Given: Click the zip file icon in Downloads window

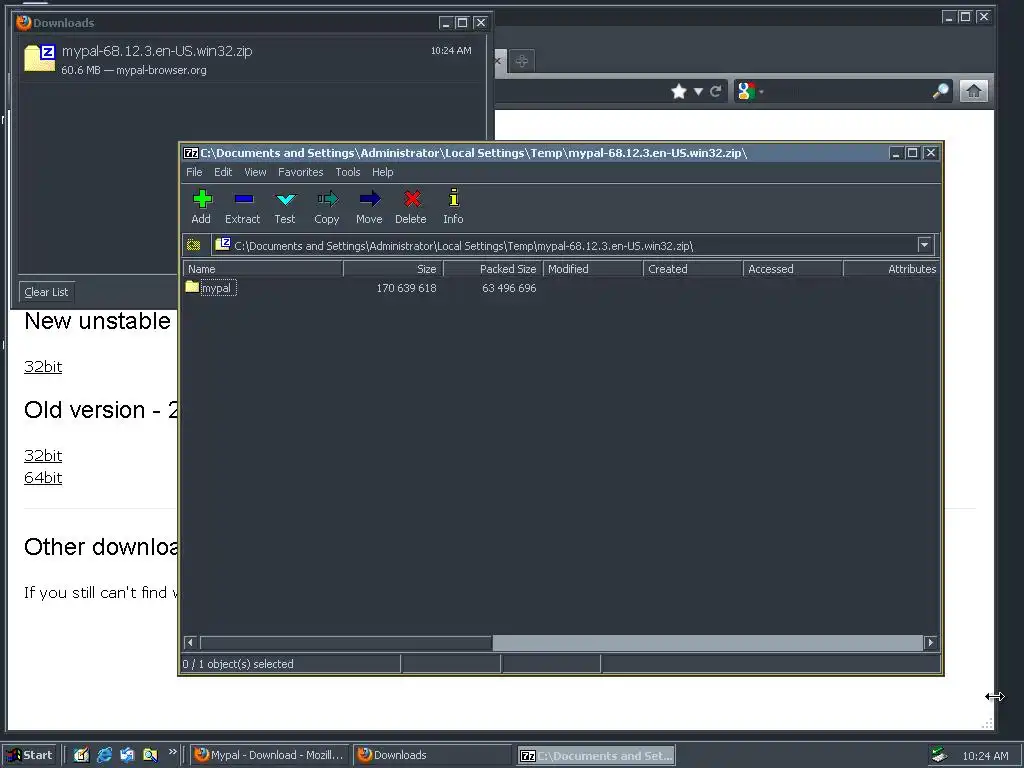Looking at the screenshot, I should tap(40, 58).
